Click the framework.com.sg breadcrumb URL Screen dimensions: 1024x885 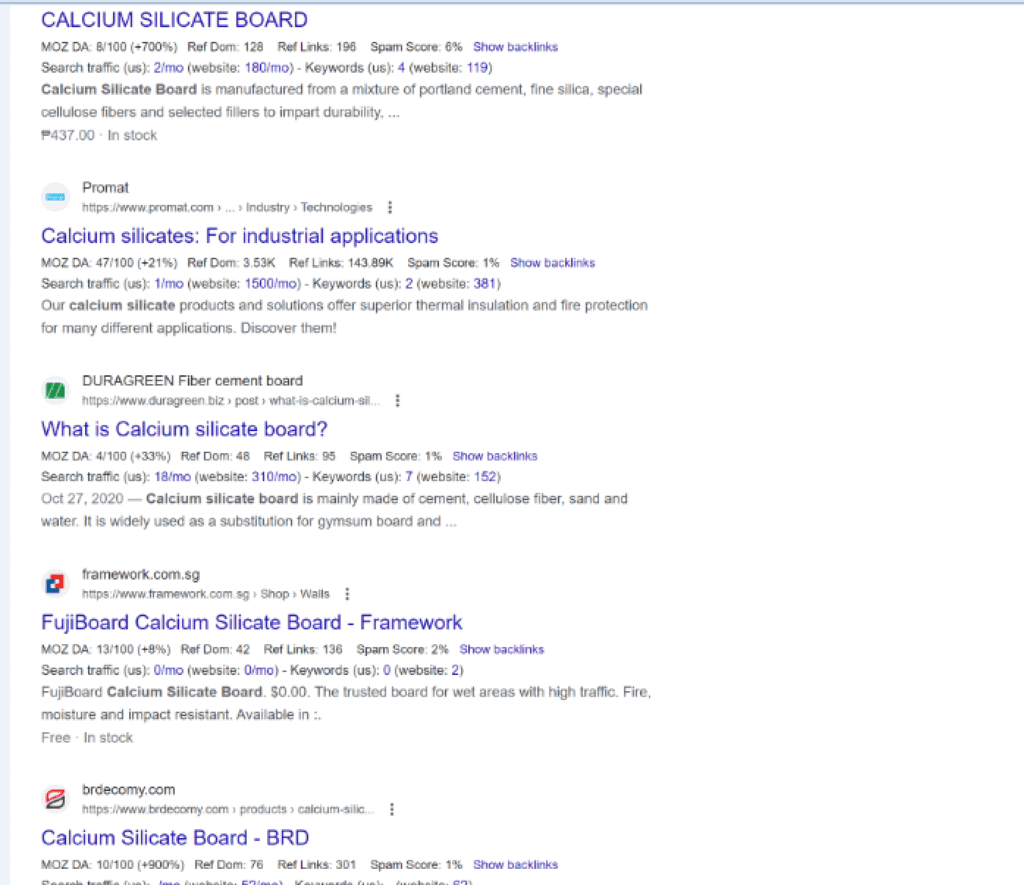[206, 594]
